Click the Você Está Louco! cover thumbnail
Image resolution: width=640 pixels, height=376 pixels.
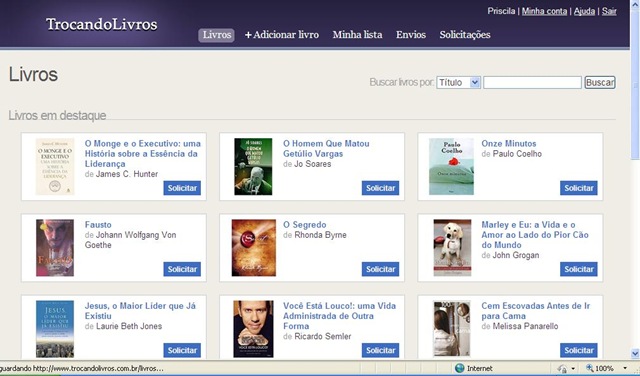(253, 329)
